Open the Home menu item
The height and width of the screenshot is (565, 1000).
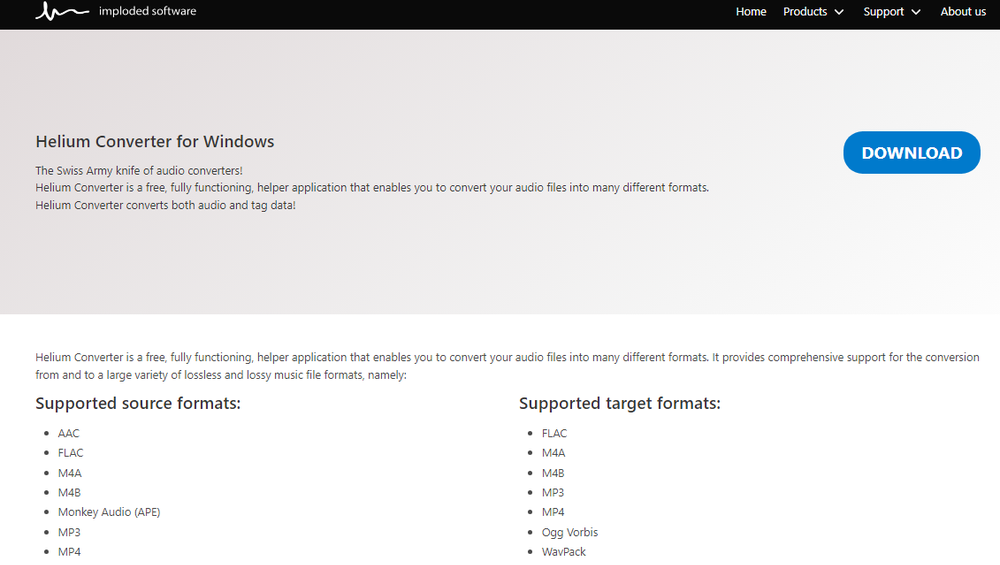(x=751, y=11)
